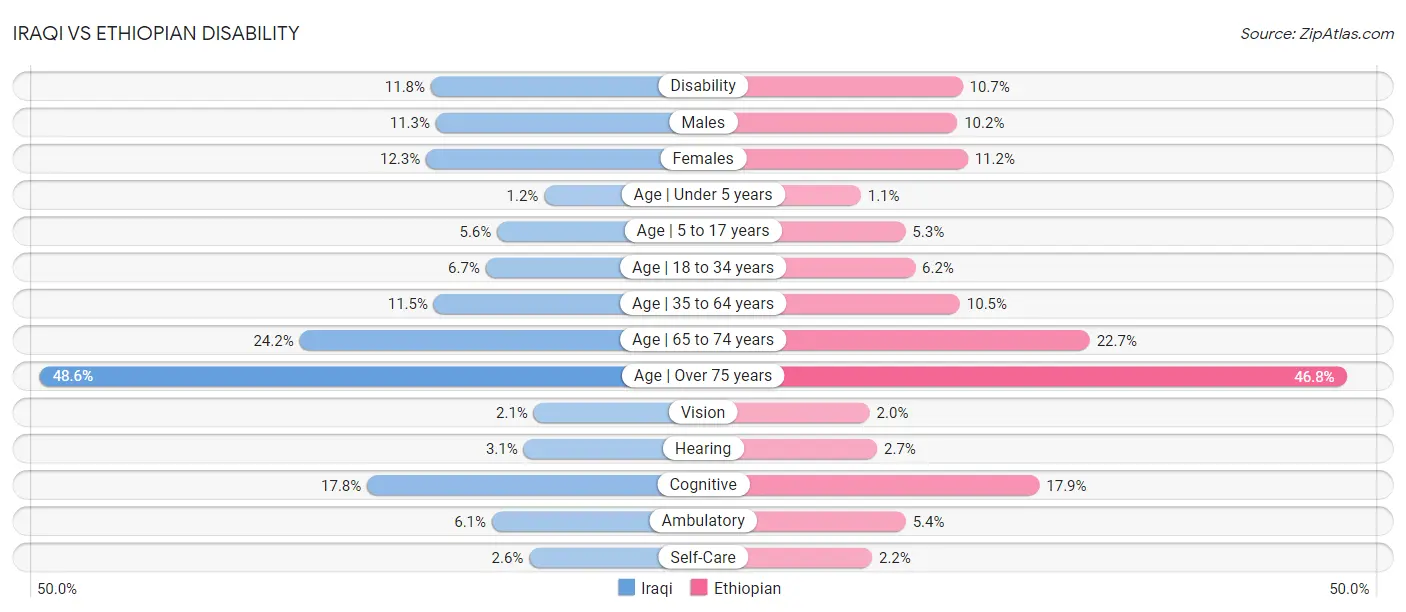Click the Iraqi blue legend swatch
The image size is (1406, 612).
click(x=627, y=588)
